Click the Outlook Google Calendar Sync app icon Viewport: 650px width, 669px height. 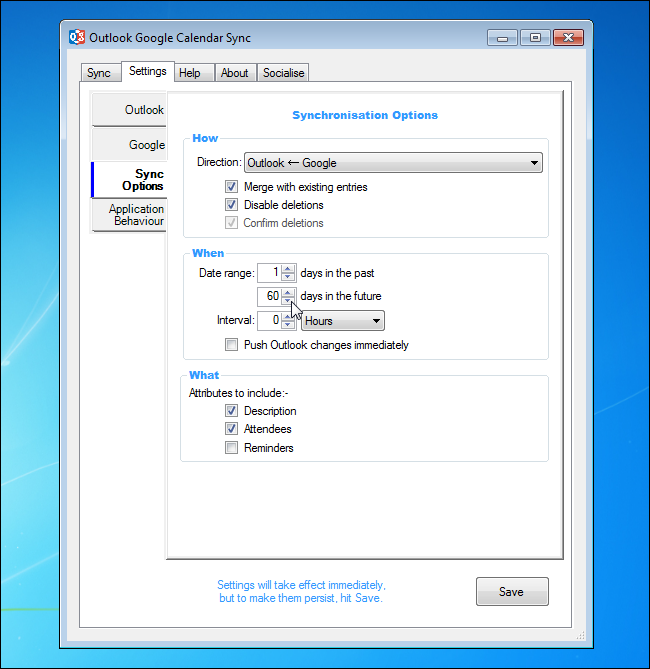click(77, 37)
